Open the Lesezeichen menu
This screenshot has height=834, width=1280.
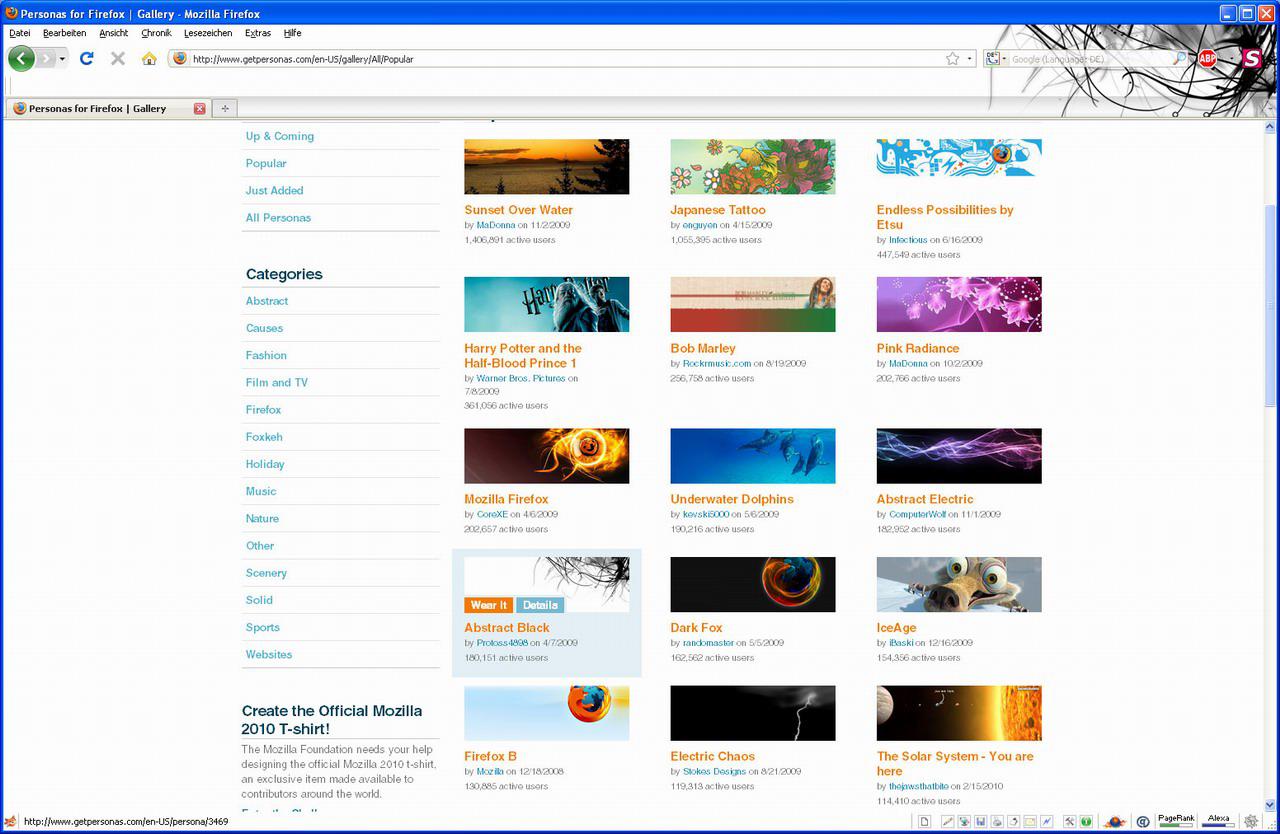pos(208,33)
